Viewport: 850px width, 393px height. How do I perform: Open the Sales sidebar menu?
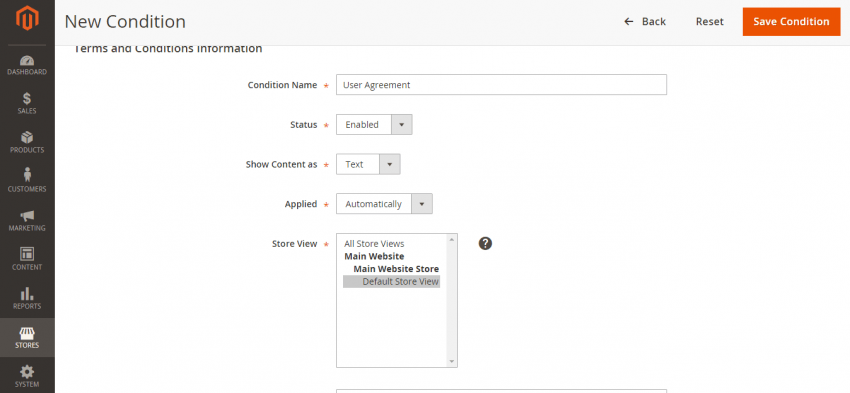click(x=27, y=104)
